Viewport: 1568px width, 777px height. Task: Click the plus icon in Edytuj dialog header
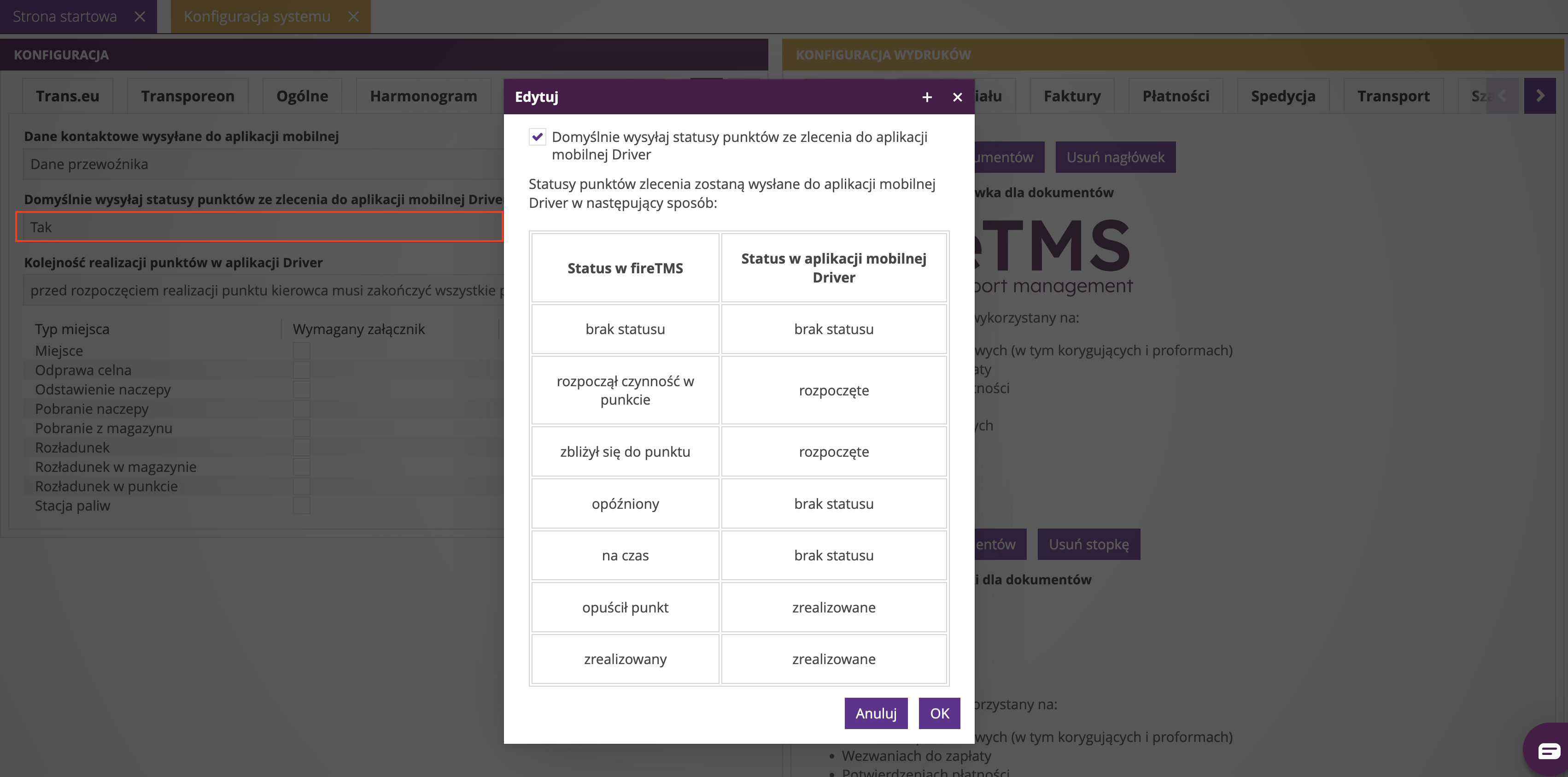[926, 97]
